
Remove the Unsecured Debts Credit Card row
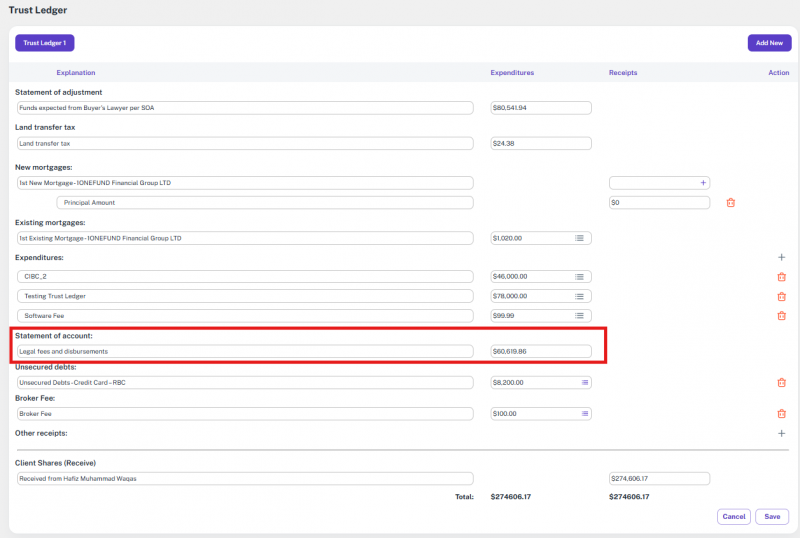click(x=781, y=383)
